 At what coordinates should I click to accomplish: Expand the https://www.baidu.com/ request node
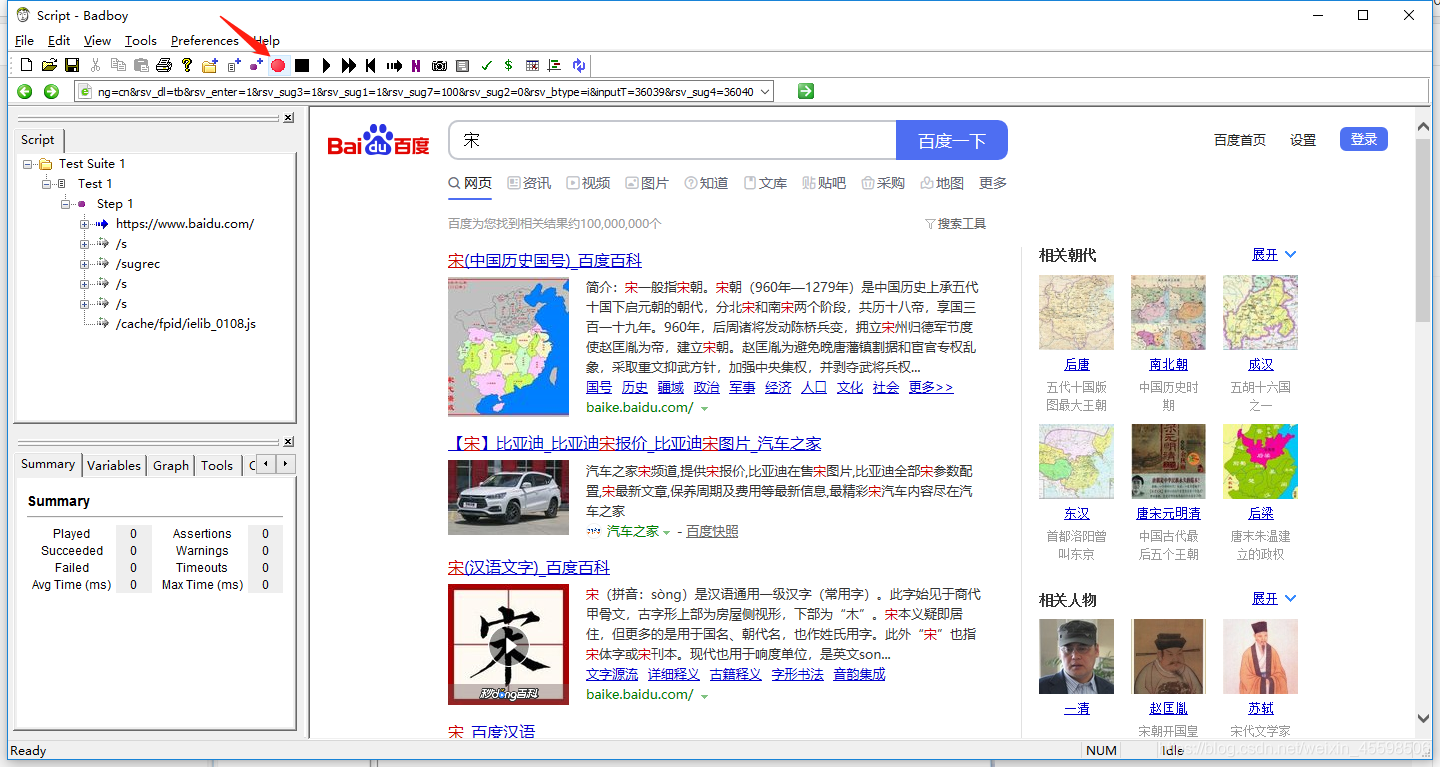point(86,223)
